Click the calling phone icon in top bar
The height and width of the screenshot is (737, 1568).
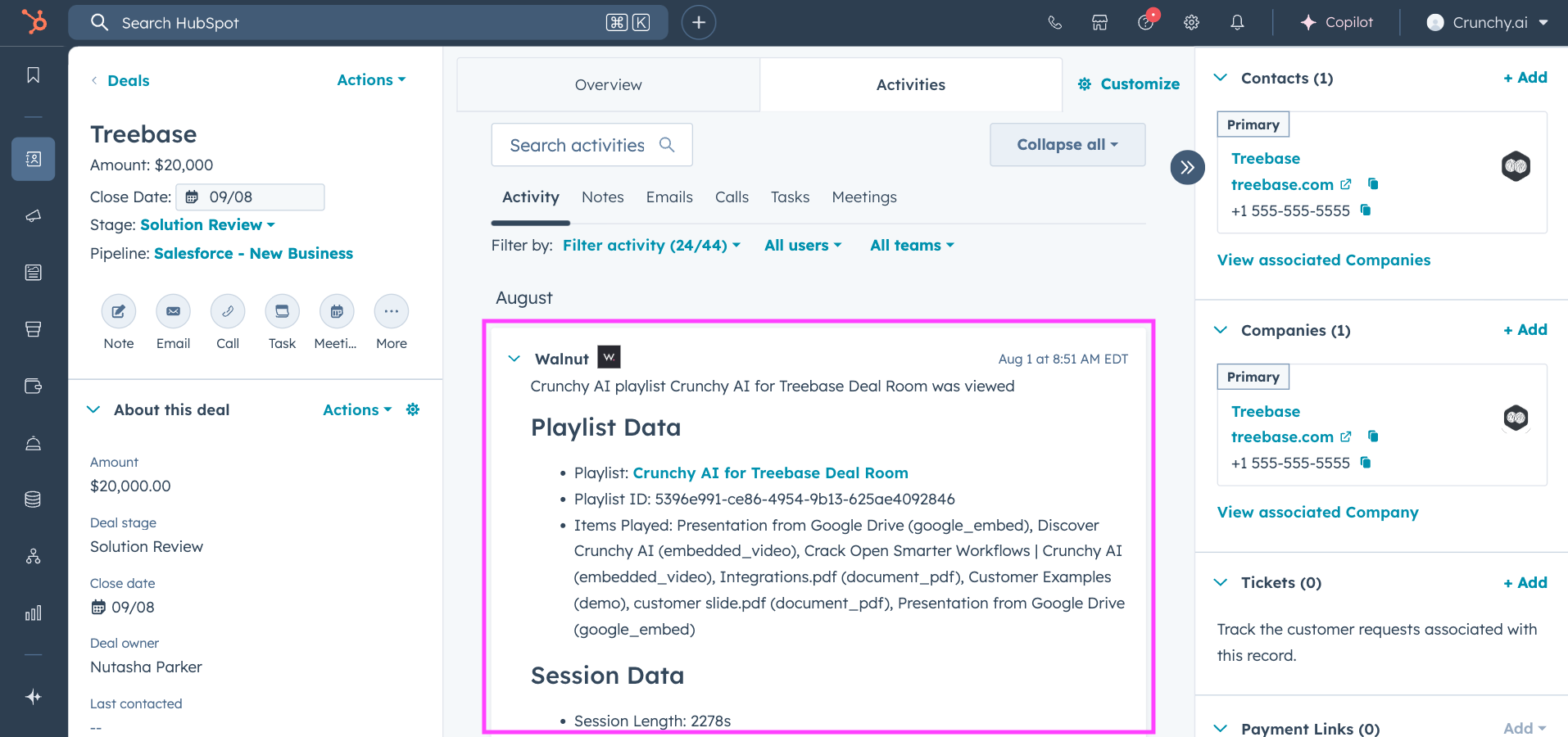pos(1054,22)
